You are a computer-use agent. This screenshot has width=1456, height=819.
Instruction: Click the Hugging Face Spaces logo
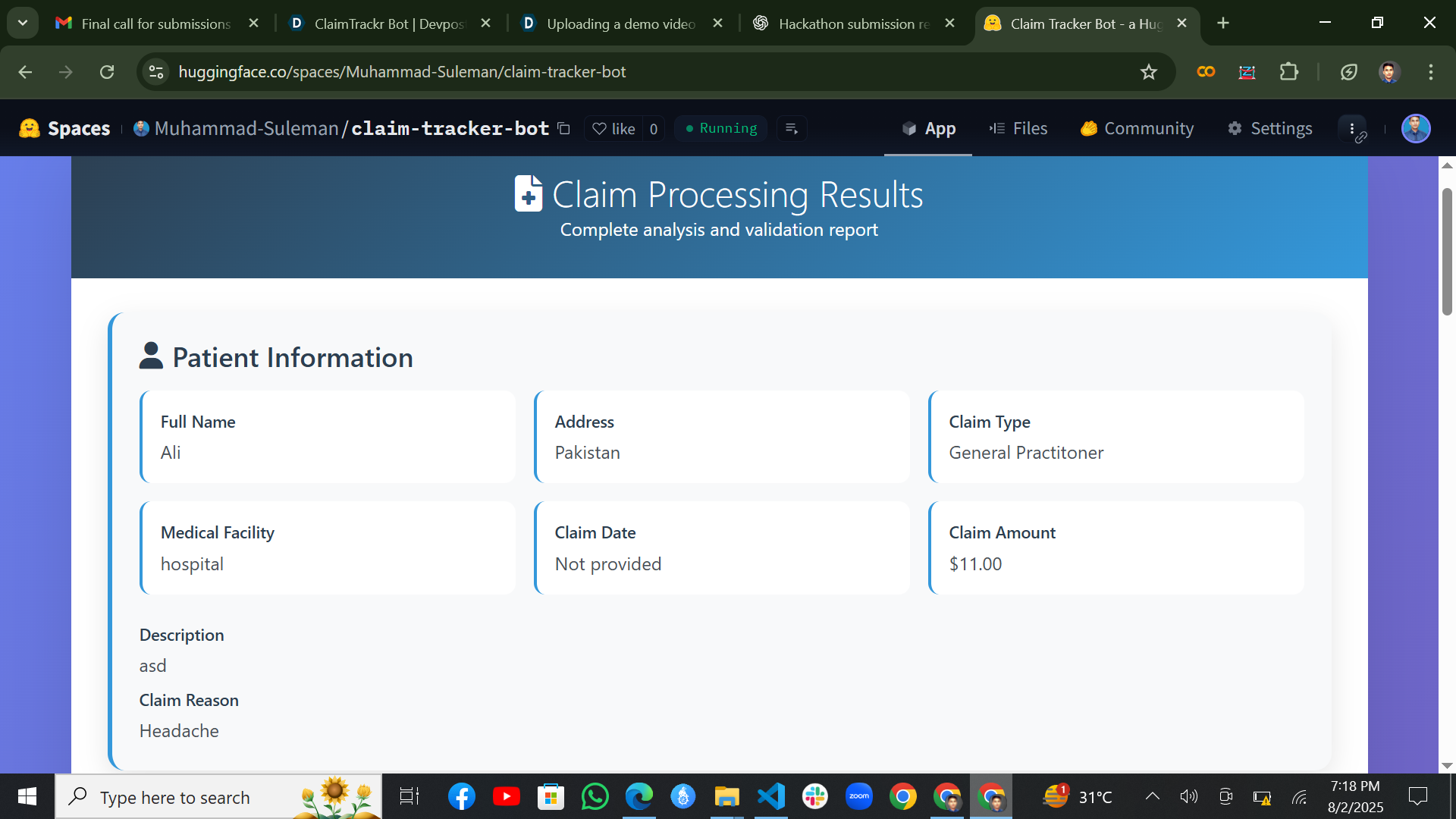(29, 128)
